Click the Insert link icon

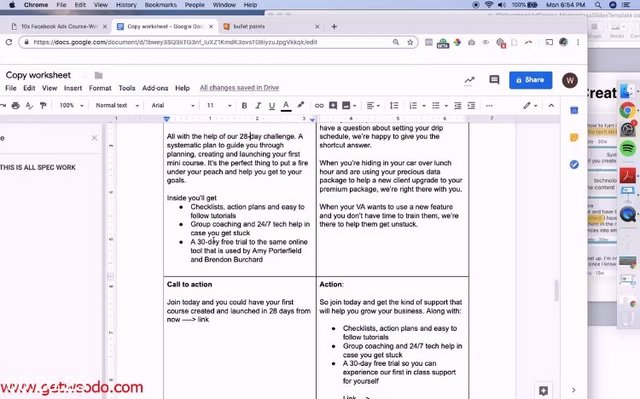pos(319,106)
